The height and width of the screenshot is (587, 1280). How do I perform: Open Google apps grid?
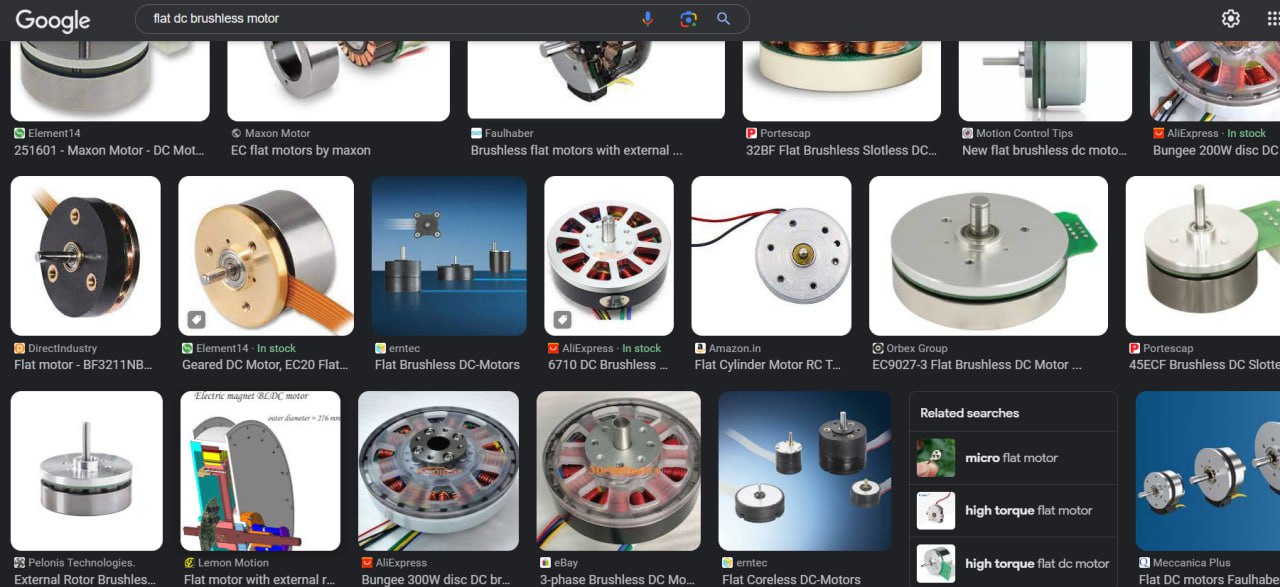1273,19
